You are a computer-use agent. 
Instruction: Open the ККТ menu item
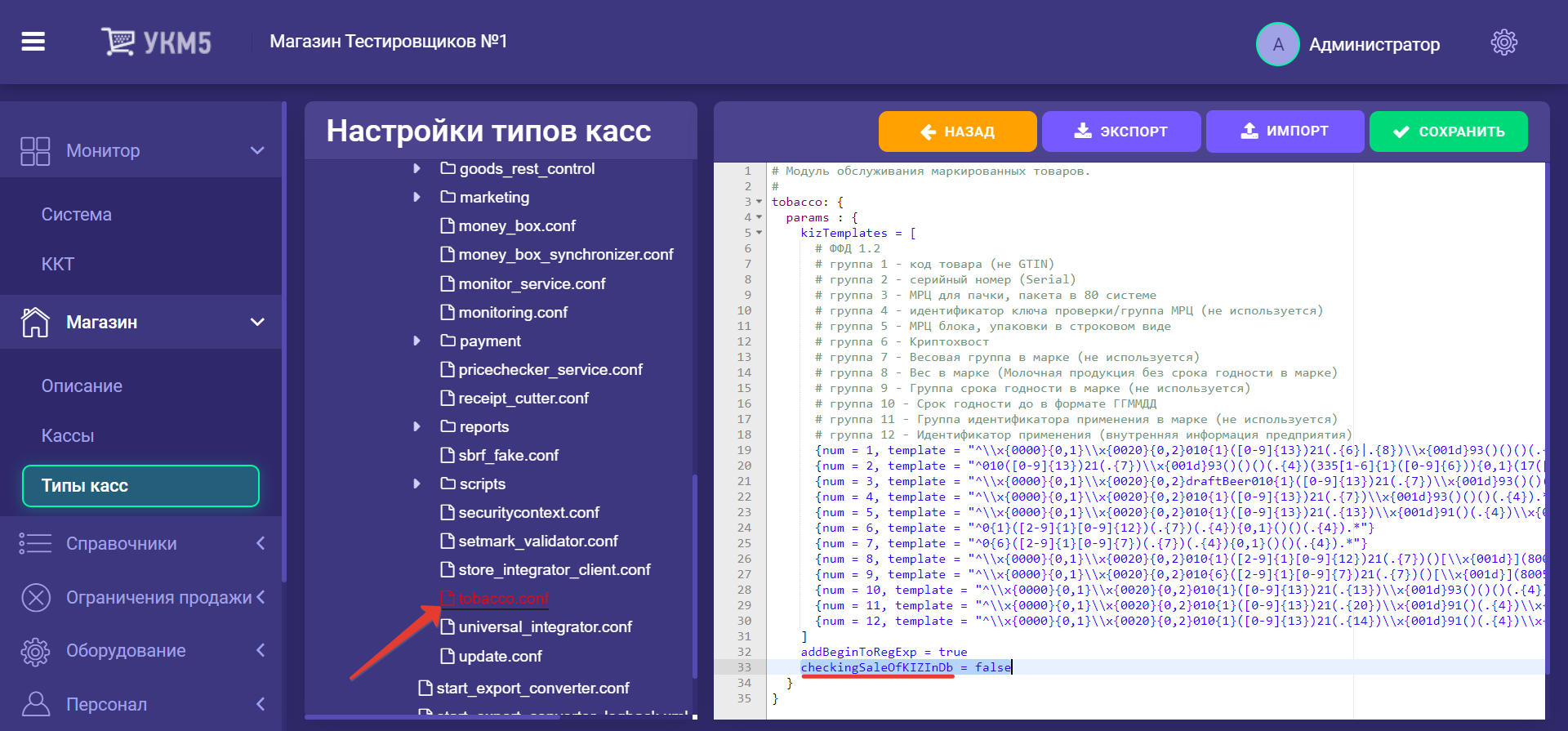[58, 264]
